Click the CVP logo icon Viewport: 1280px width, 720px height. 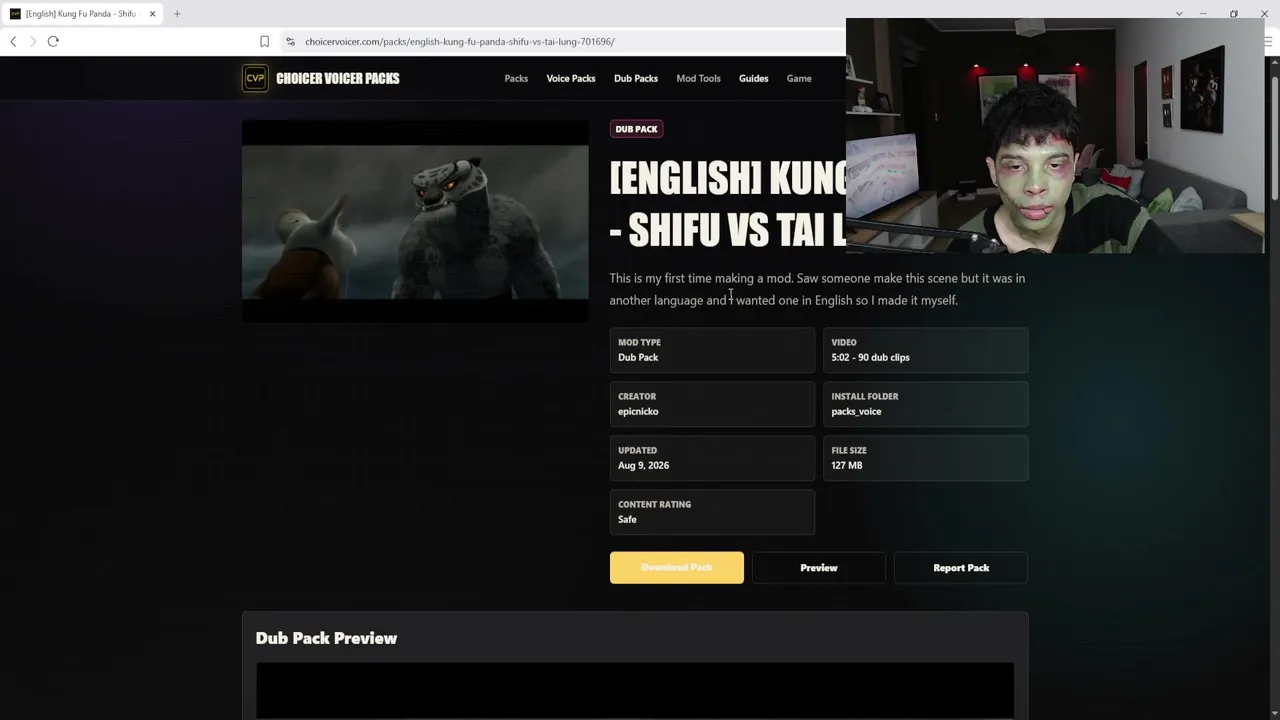(255, 78)
